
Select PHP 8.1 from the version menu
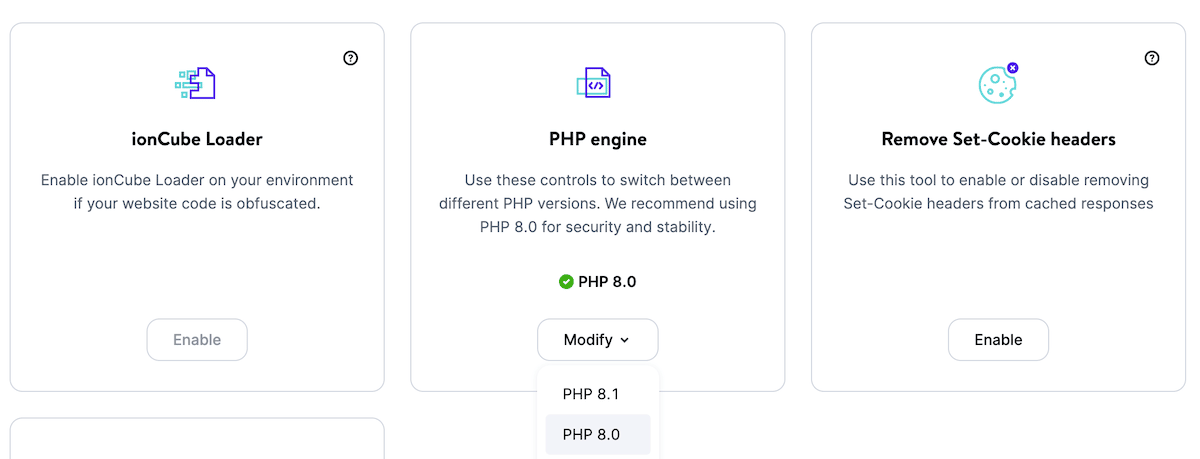591,394
